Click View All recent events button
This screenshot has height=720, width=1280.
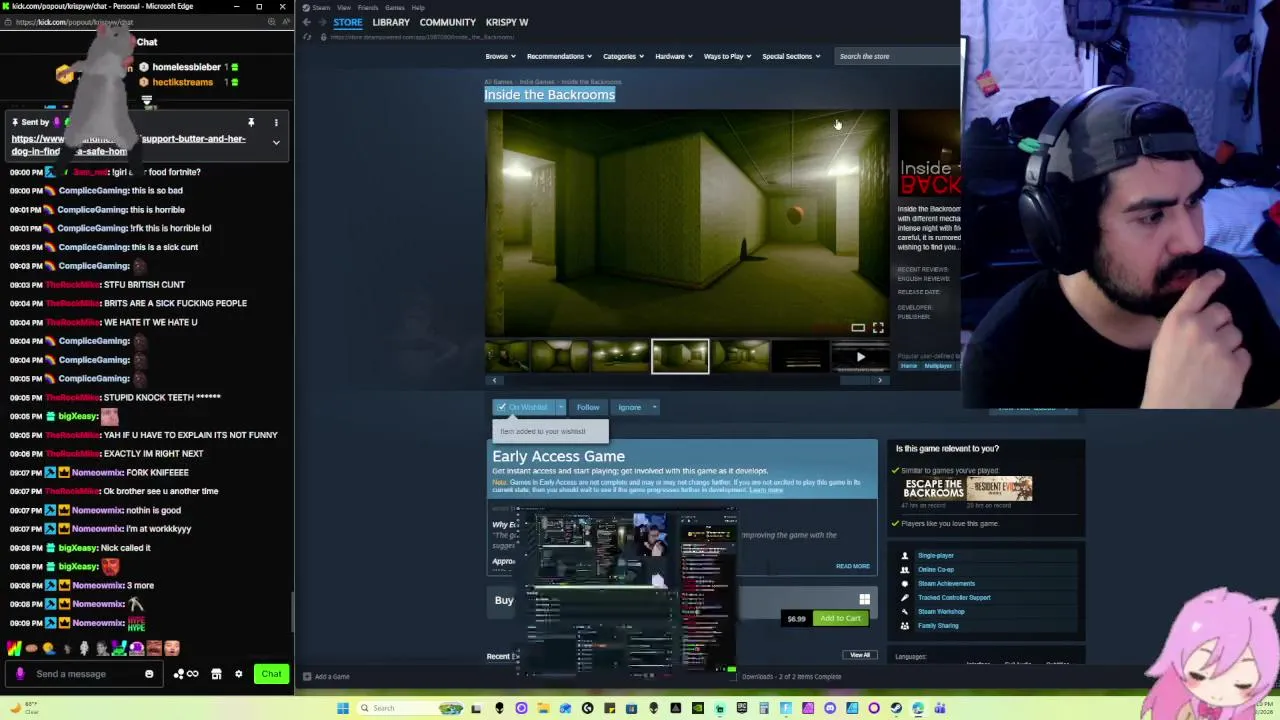tap(860, 655)
